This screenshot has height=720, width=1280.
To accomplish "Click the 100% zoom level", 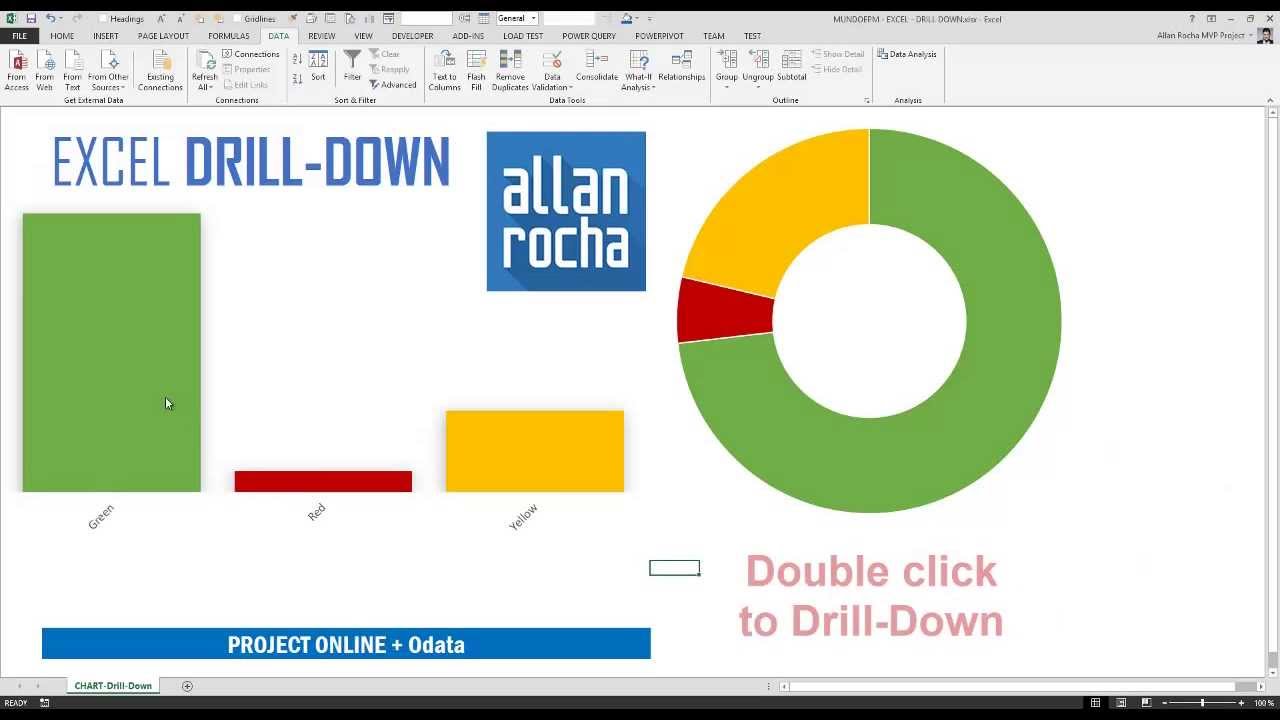I will (x=1263, y=703).
